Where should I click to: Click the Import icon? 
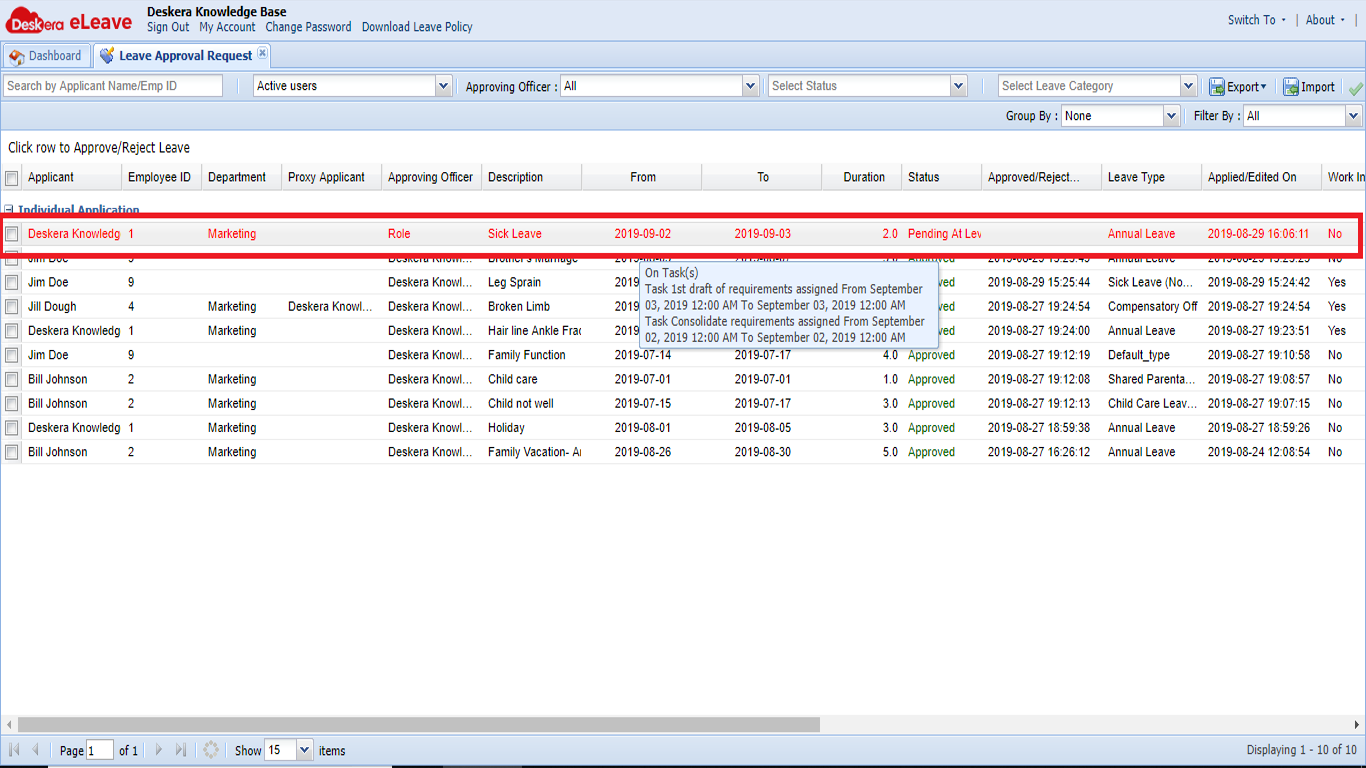pyautogui.click(x=1309, y=86)
